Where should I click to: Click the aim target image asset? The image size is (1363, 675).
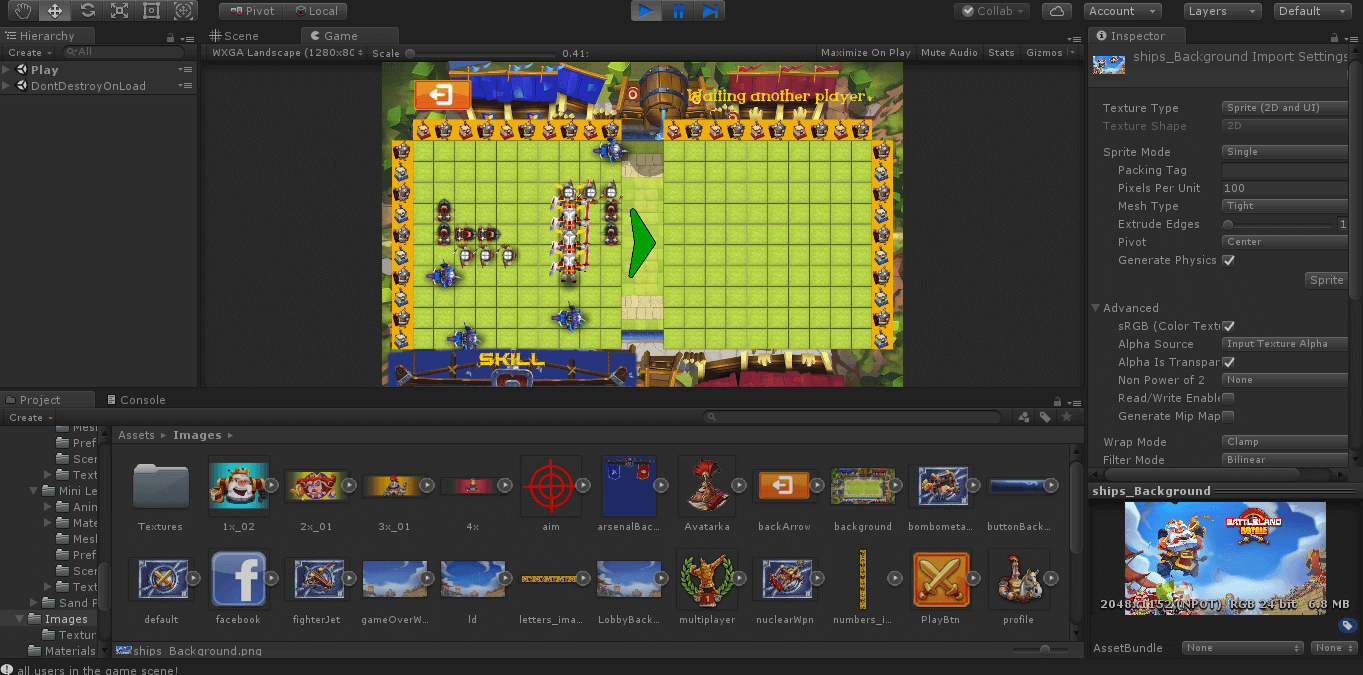coord(550,486)
